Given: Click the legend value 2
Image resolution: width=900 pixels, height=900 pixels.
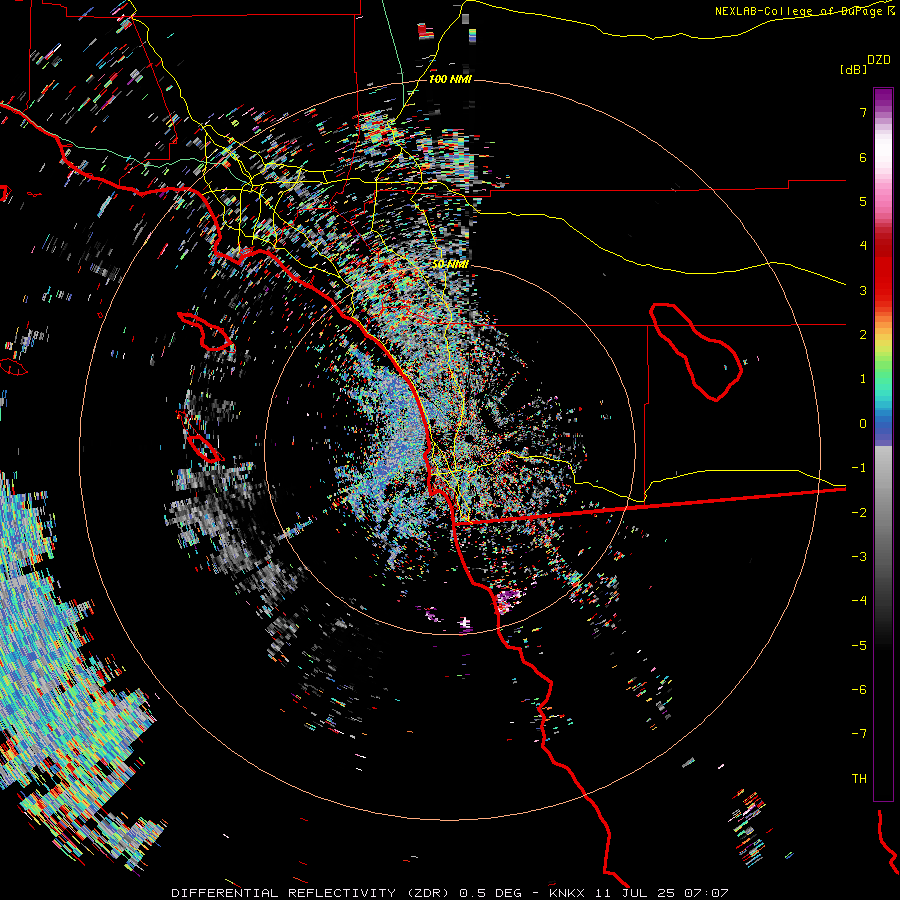Looking at the screenshot, I should 863,335.
